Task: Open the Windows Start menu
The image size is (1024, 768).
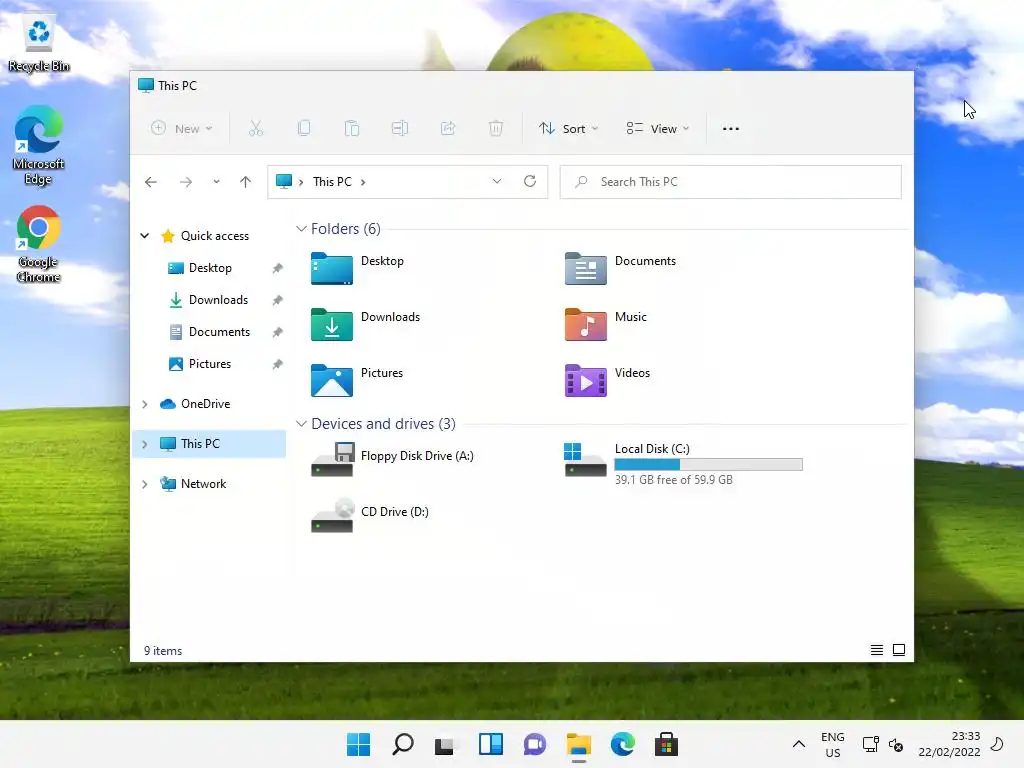Action: click(x=358, y=744)
